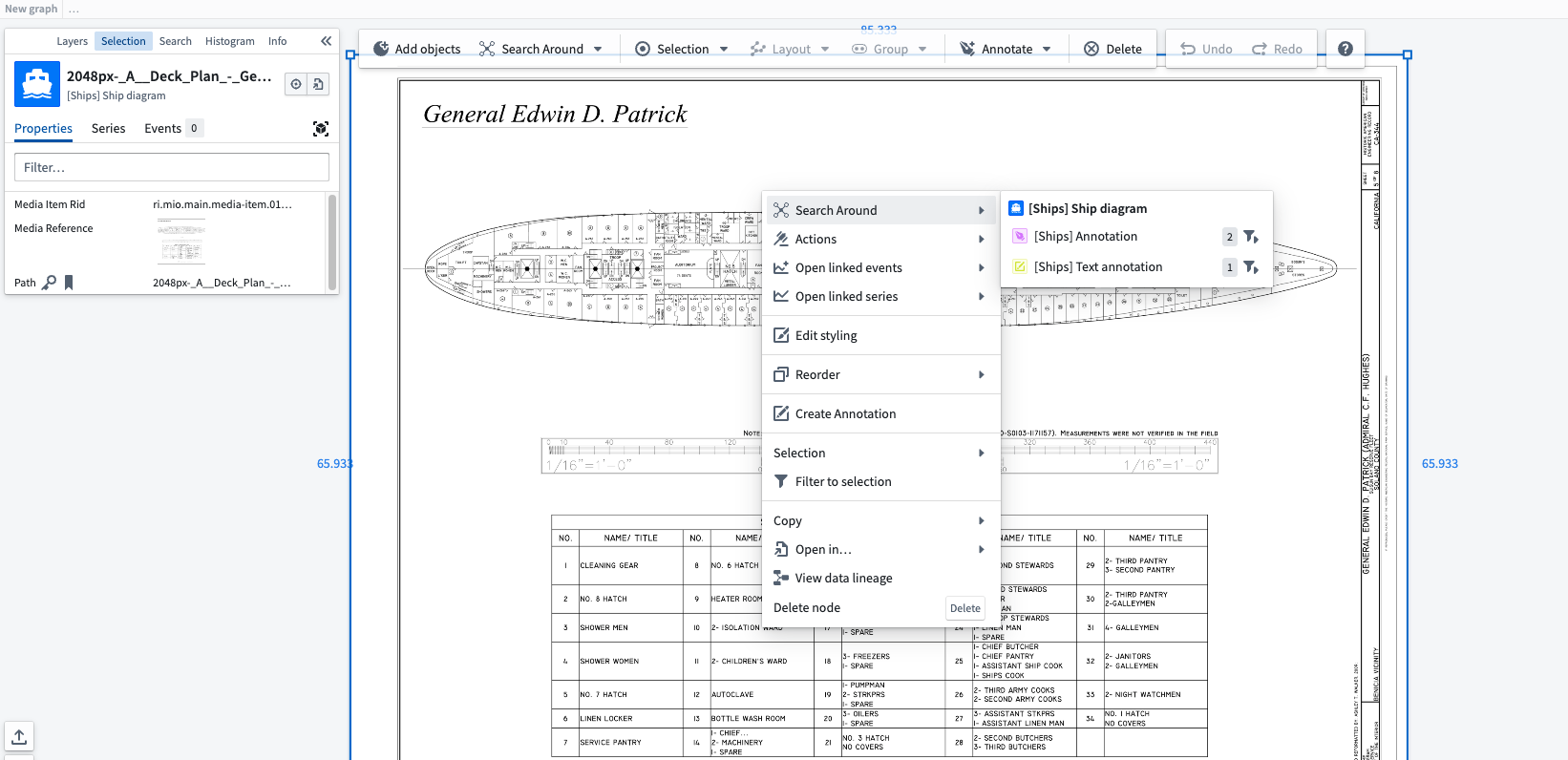
Task: Click the crosshair locate-object icon button
Action: click(x=296, y=84)
